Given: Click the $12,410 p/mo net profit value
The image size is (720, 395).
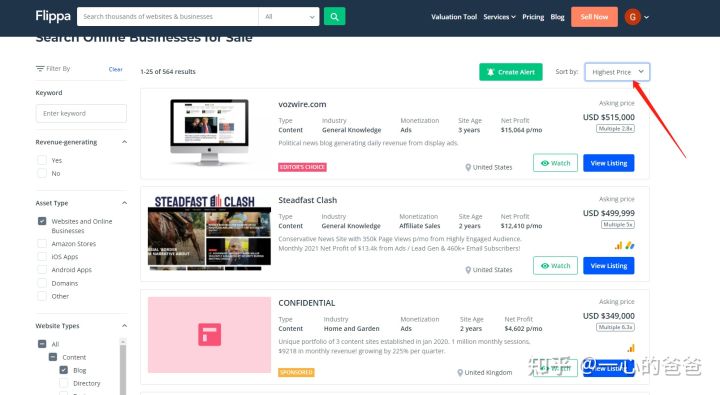Looking at the screenshot, I should [521, 226].
